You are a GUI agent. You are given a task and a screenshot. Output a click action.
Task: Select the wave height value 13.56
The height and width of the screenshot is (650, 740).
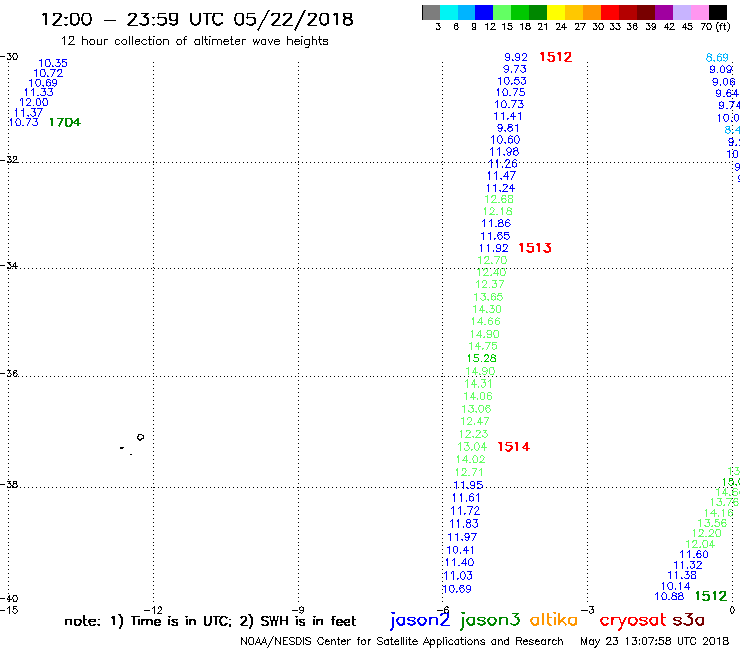click(x=712, y=523)
